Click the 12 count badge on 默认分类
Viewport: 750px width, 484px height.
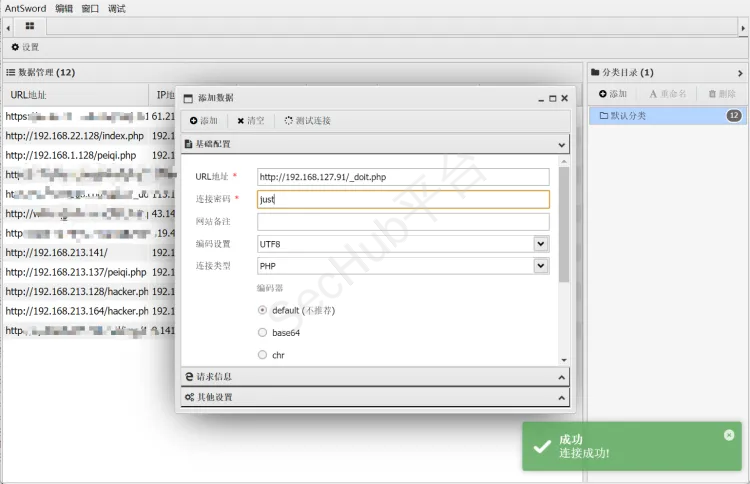(734, 115)
